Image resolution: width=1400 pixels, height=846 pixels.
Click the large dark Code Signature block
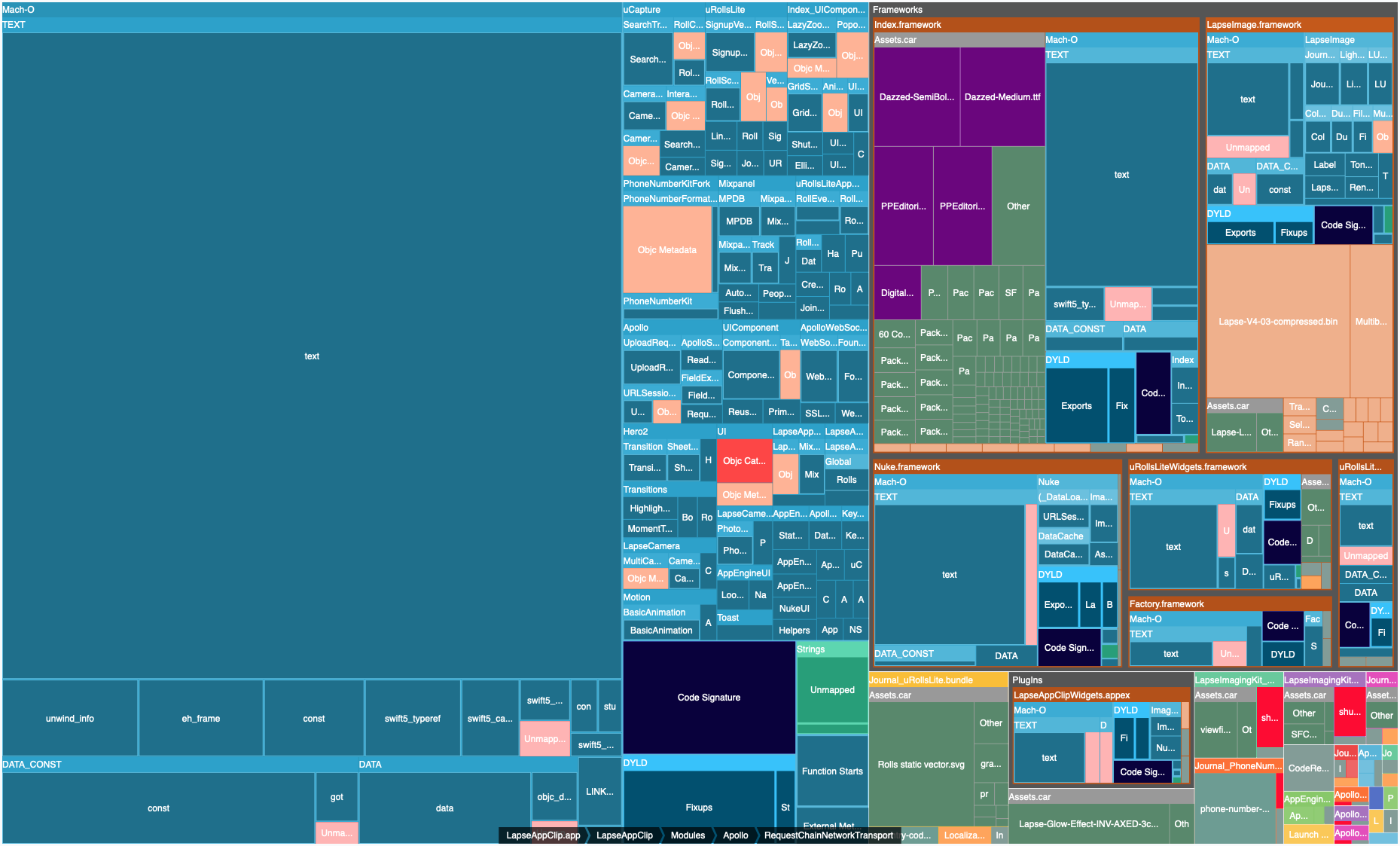coord(709,697)
